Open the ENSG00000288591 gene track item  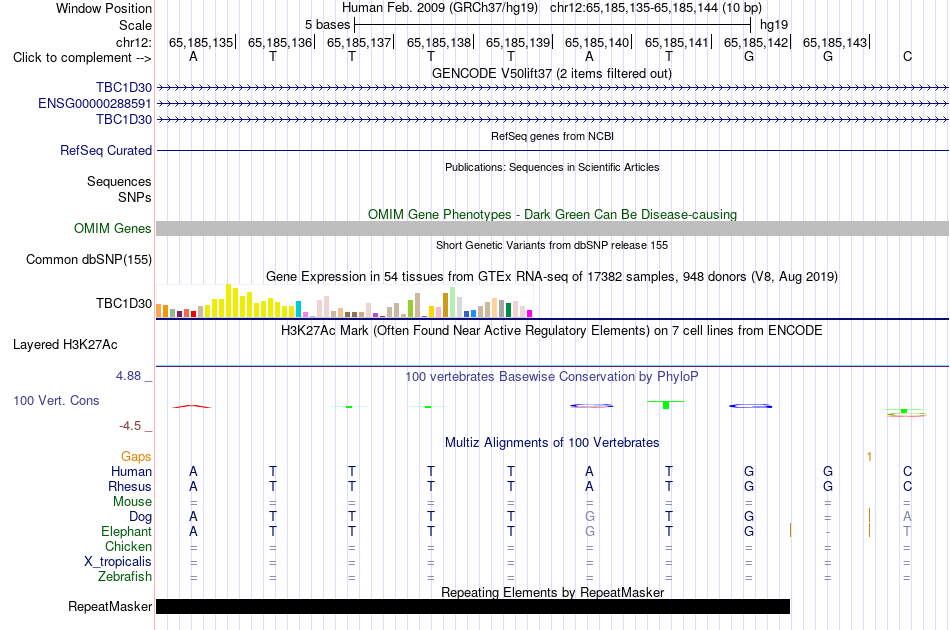[x=95, y=104]
